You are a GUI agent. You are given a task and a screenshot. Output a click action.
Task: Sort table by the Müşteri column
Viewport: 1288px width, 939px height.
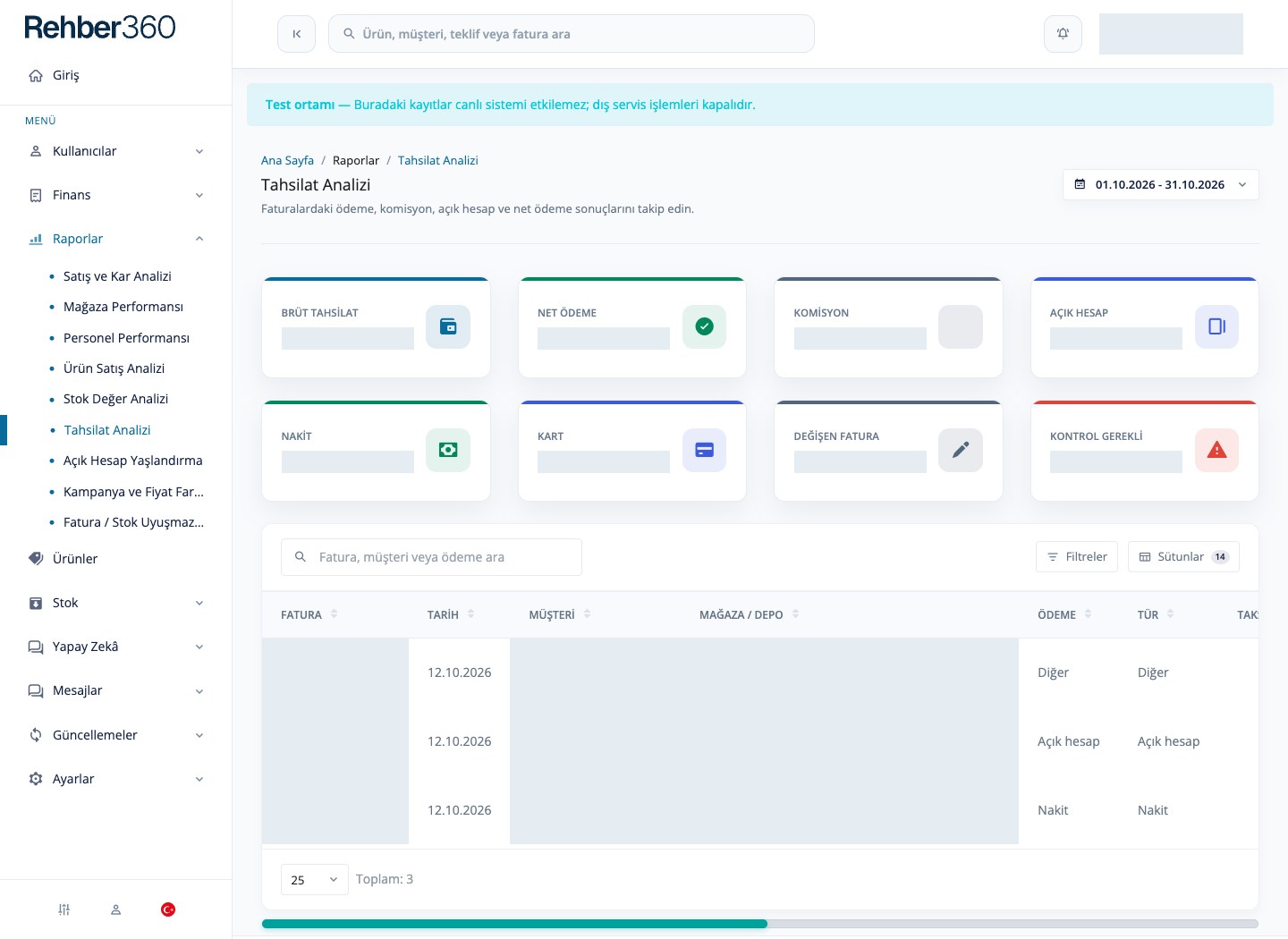[x=560, y=614]
